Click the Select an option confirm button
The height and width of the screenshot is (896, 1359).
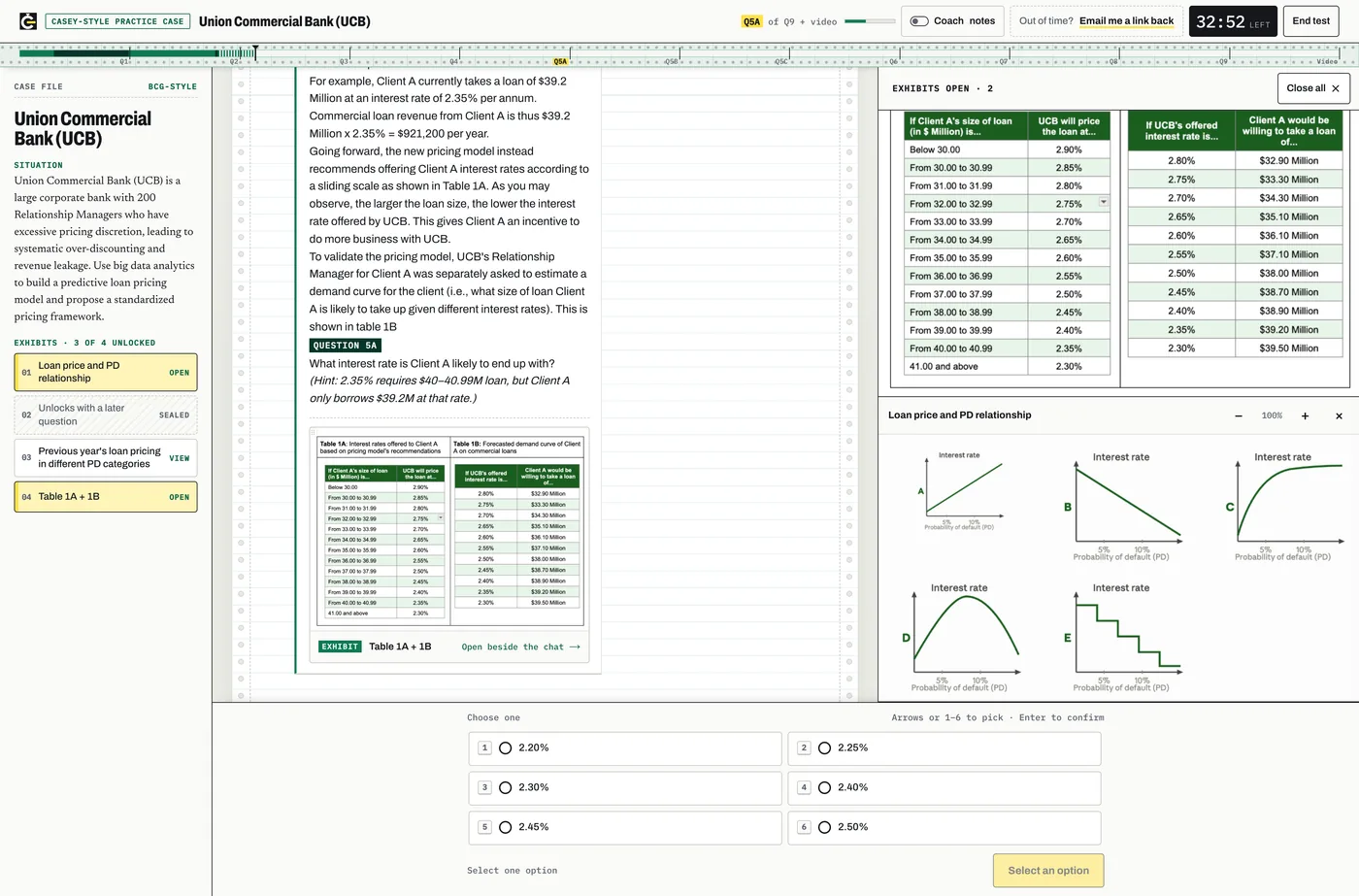click(1048, 871)
